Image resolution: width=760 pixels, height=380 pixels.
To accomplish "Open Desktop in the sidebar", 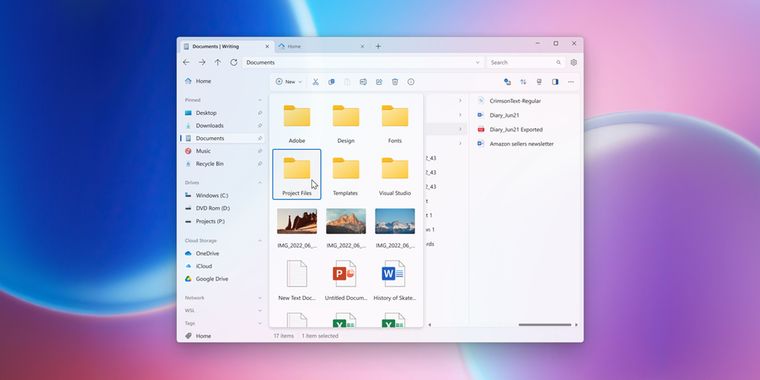I will click(223, 113).
